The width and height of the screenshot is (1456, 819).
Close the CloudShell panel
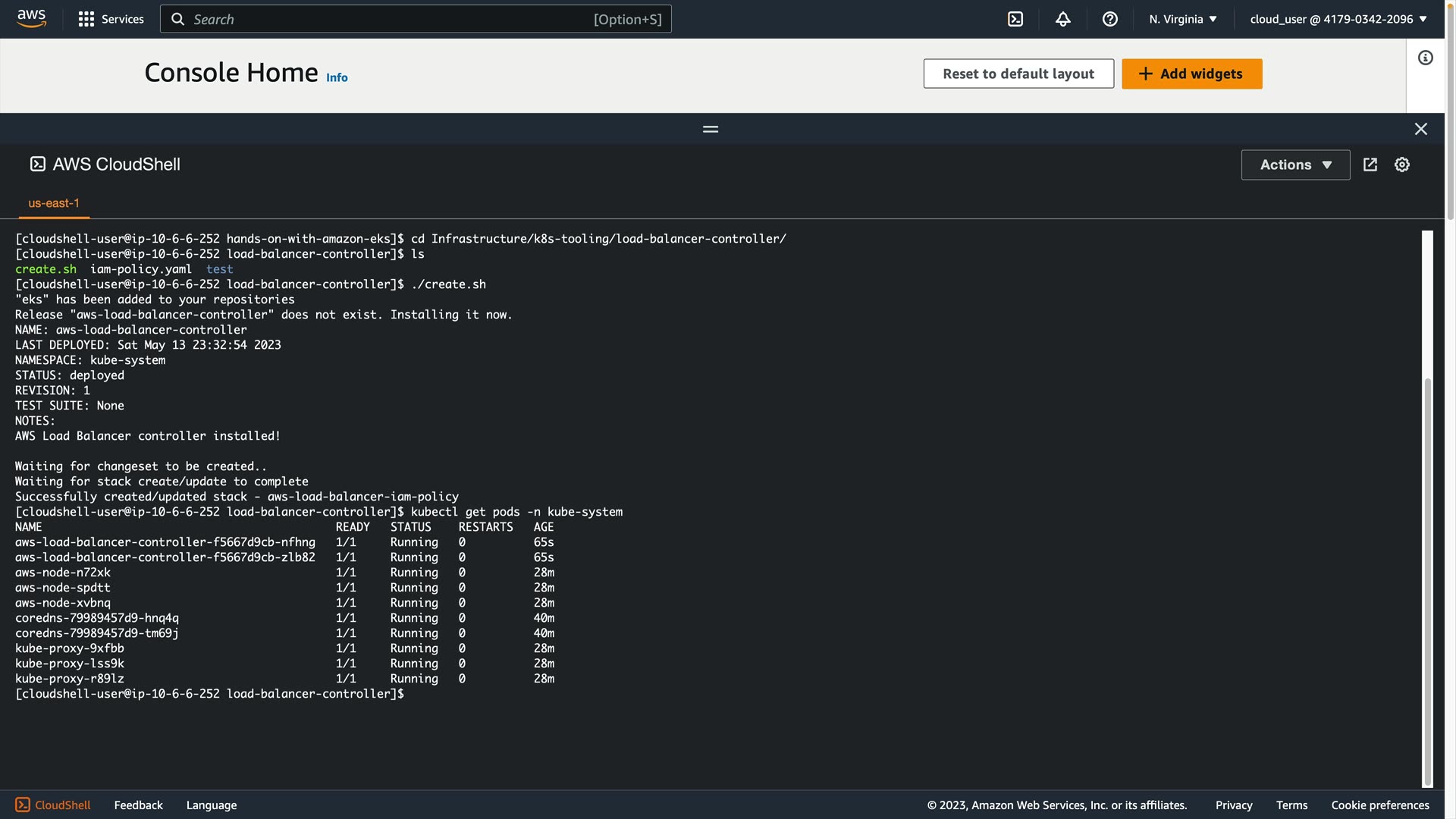pos(1420,129)
